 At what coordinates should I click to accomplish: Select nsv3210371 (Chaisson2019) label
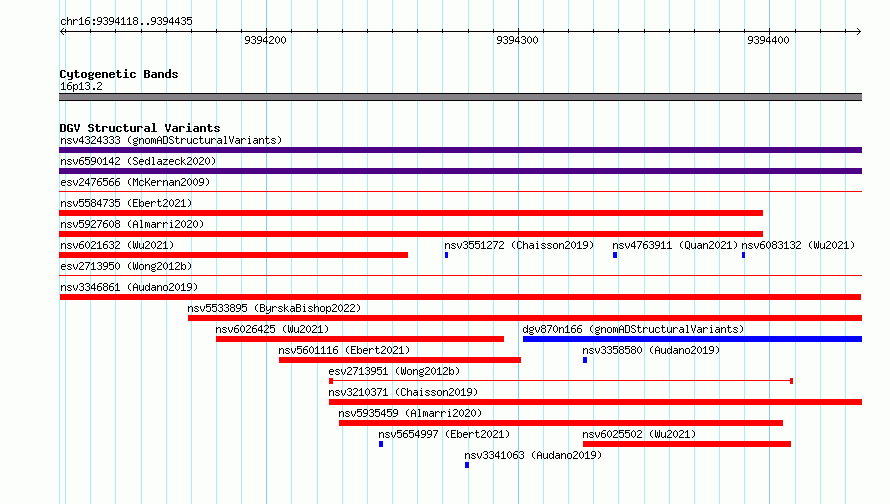point(403,392)
